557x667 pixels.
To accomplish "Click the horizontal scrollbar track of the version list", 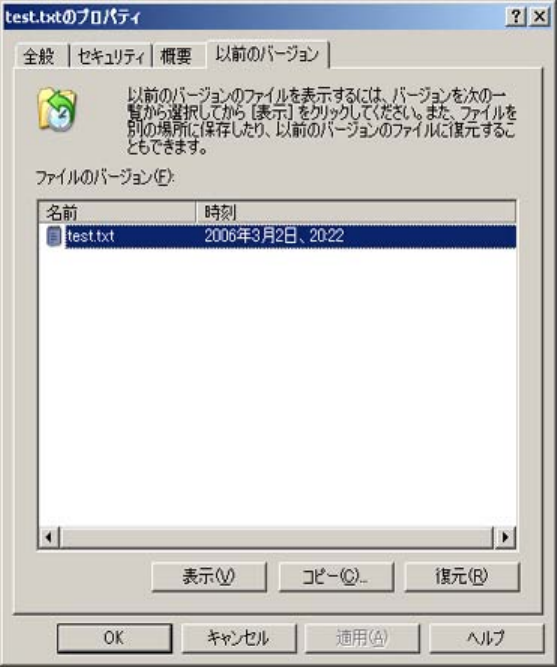I will point(277,537).
